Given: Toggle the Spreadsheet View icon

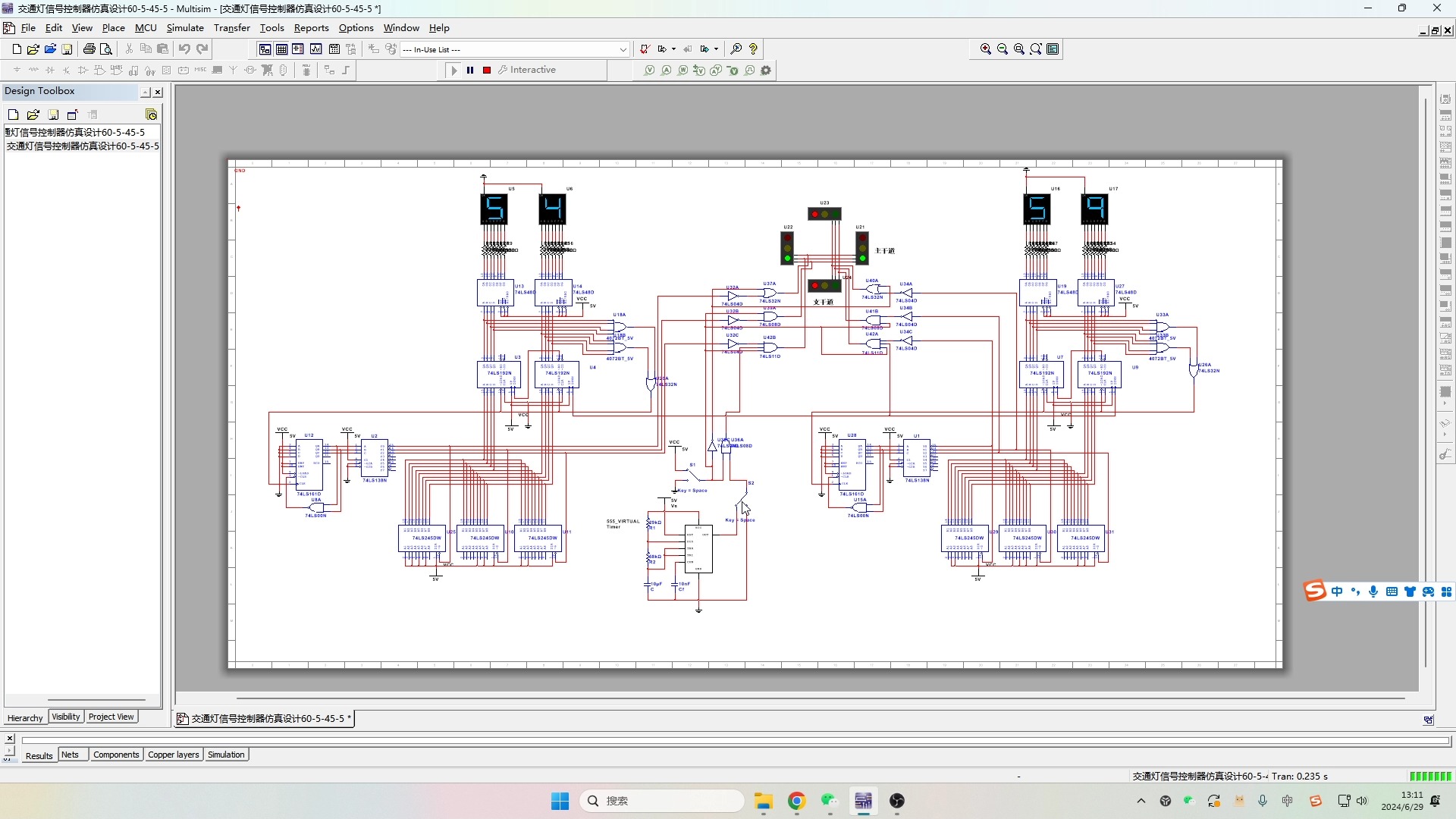Looking at the screenshot, I should (x=281, y=49).
